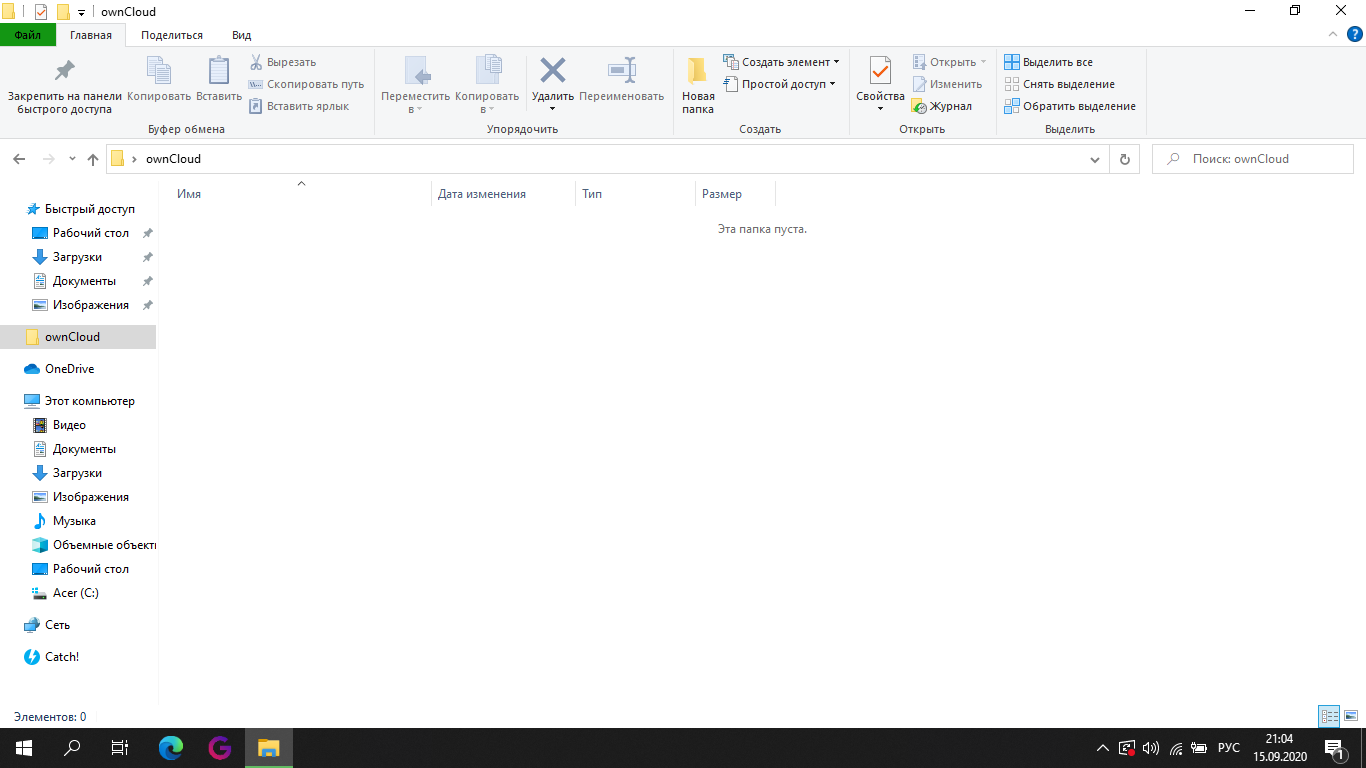Open Task View on taskbar
The width and height of the screenshot is (1366, 768).
(x=120, y=748)
